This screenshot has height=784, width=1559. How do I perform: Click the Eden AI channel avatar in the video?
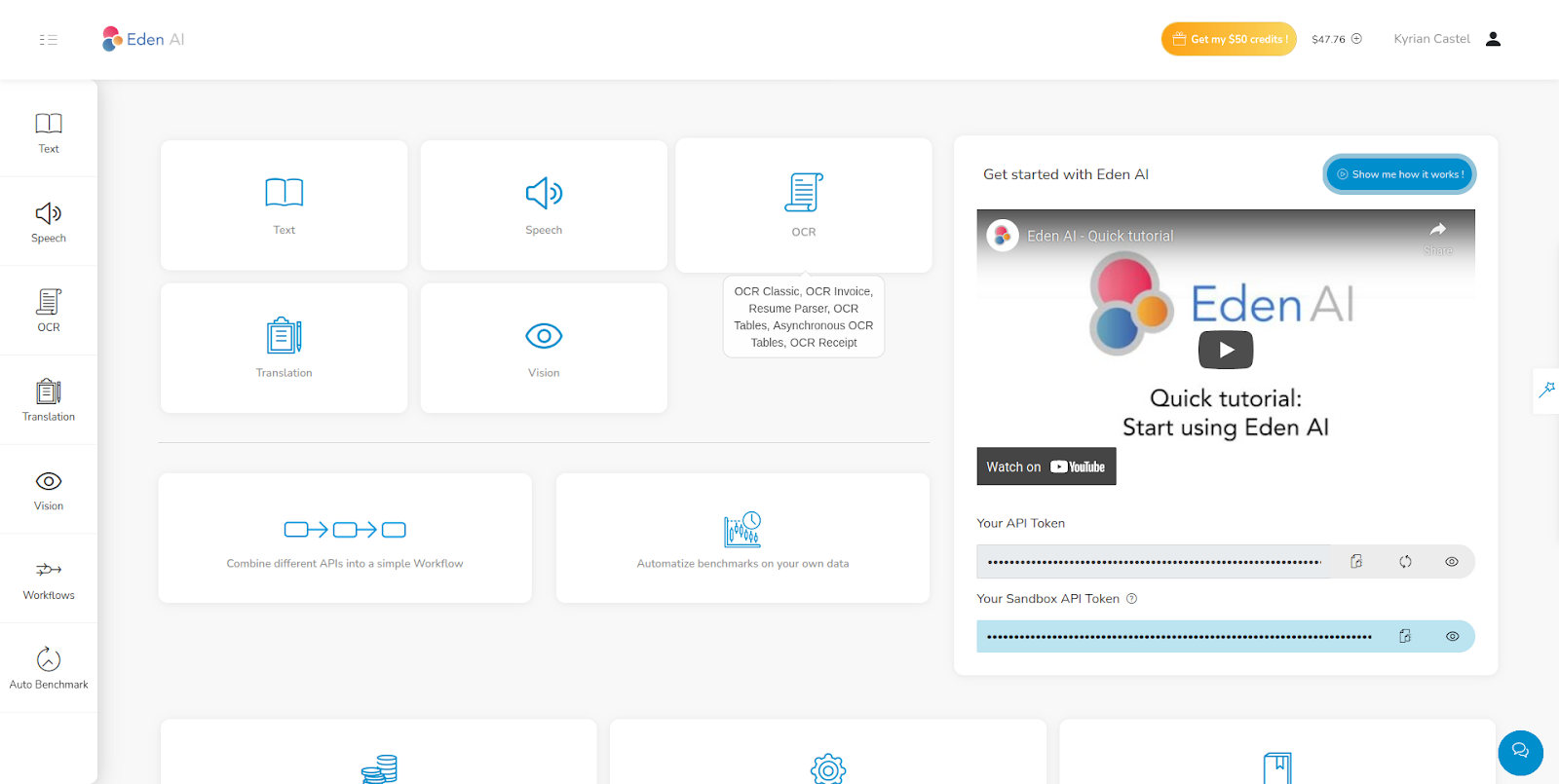tap(1003, 236)
